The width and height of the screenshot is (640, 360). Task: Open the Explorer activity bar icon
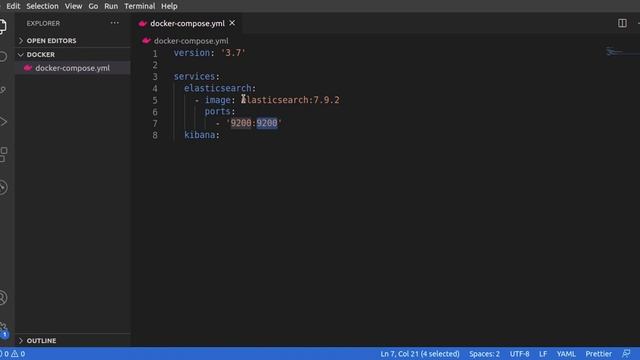pyautogui.click(x=2, y=27)
